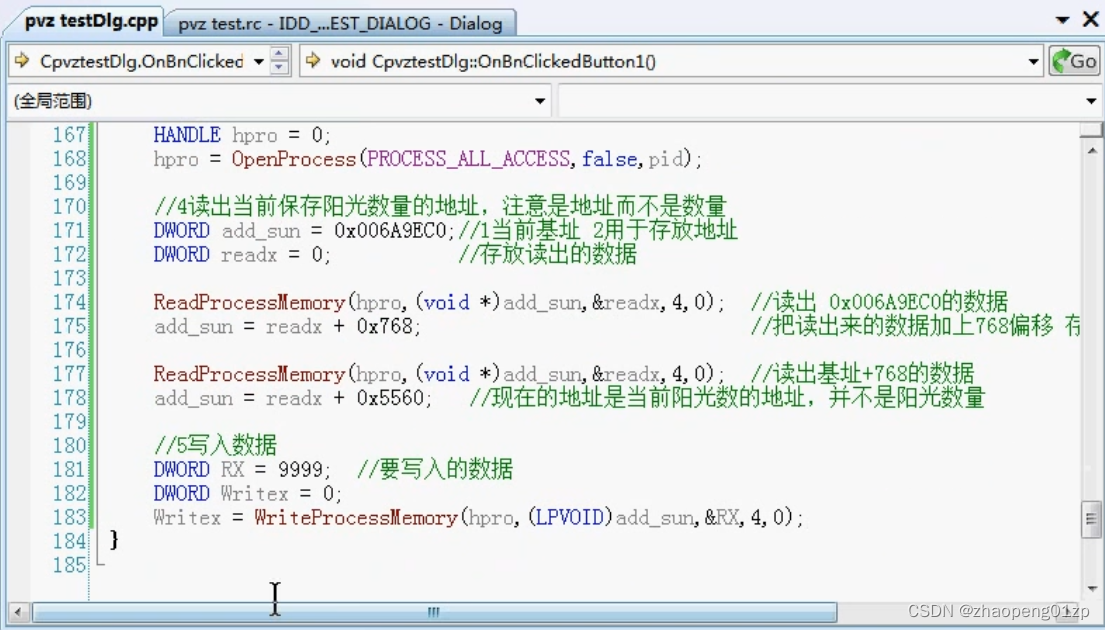This screenshot has height=630, width=1105.
Task: Click 'DWORD readx = 0;' on line 172
Action: click(242, 254)
